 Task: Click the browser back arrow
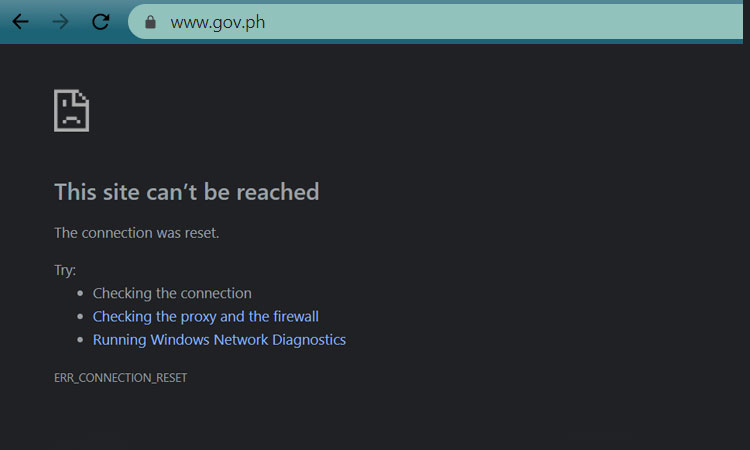pos(20,22)
